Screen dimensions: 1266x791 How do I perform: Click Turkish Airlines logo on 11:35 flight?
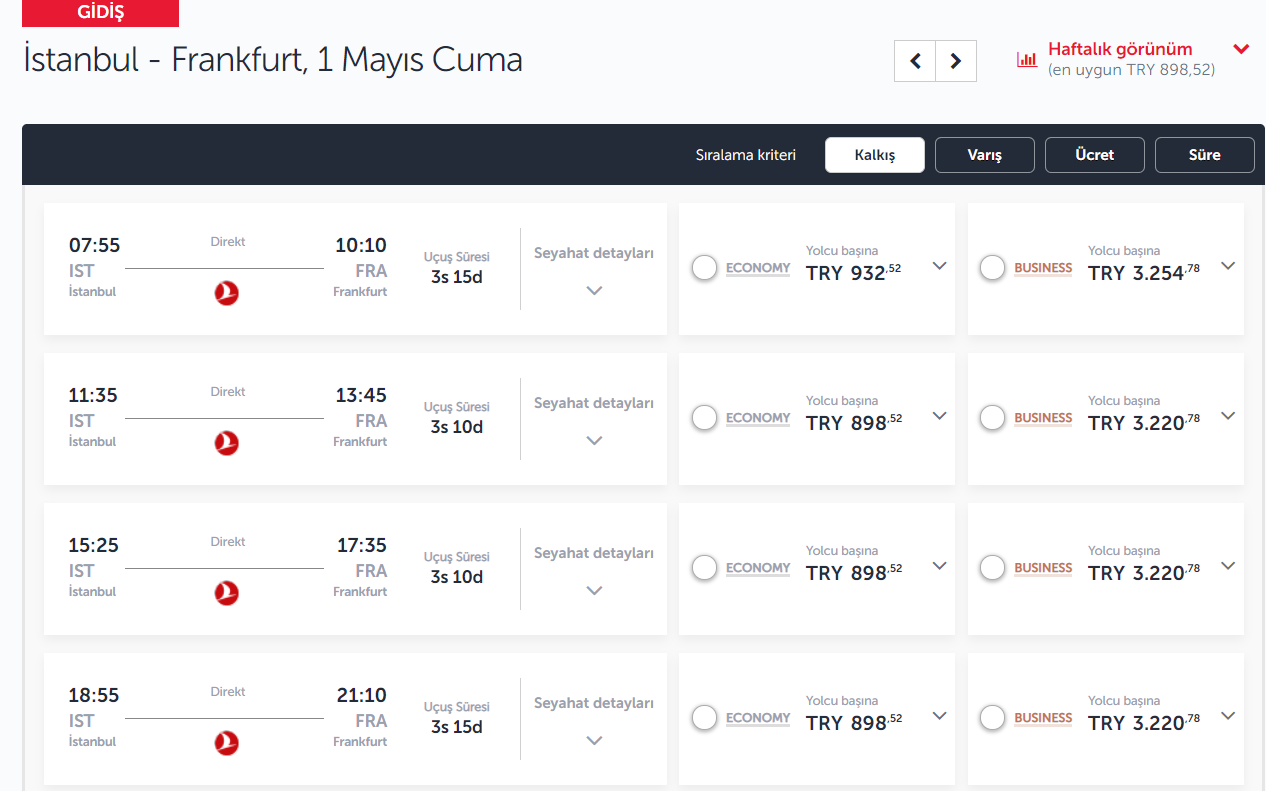pyautogui.click(x=227, y=443)
